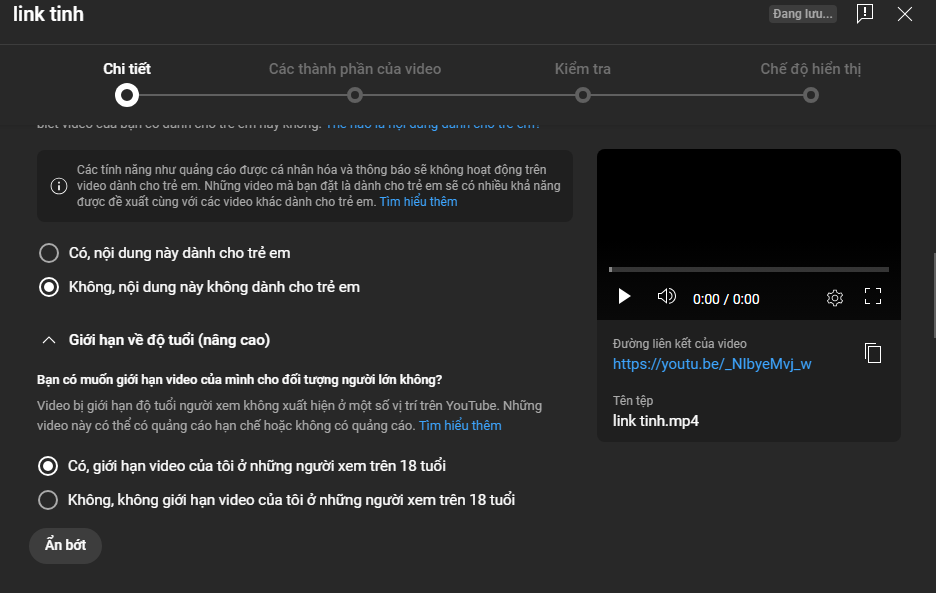Click the video preview progress bar
The width and height of the screenshot is (936, 593).
click(x=748, y=269)
